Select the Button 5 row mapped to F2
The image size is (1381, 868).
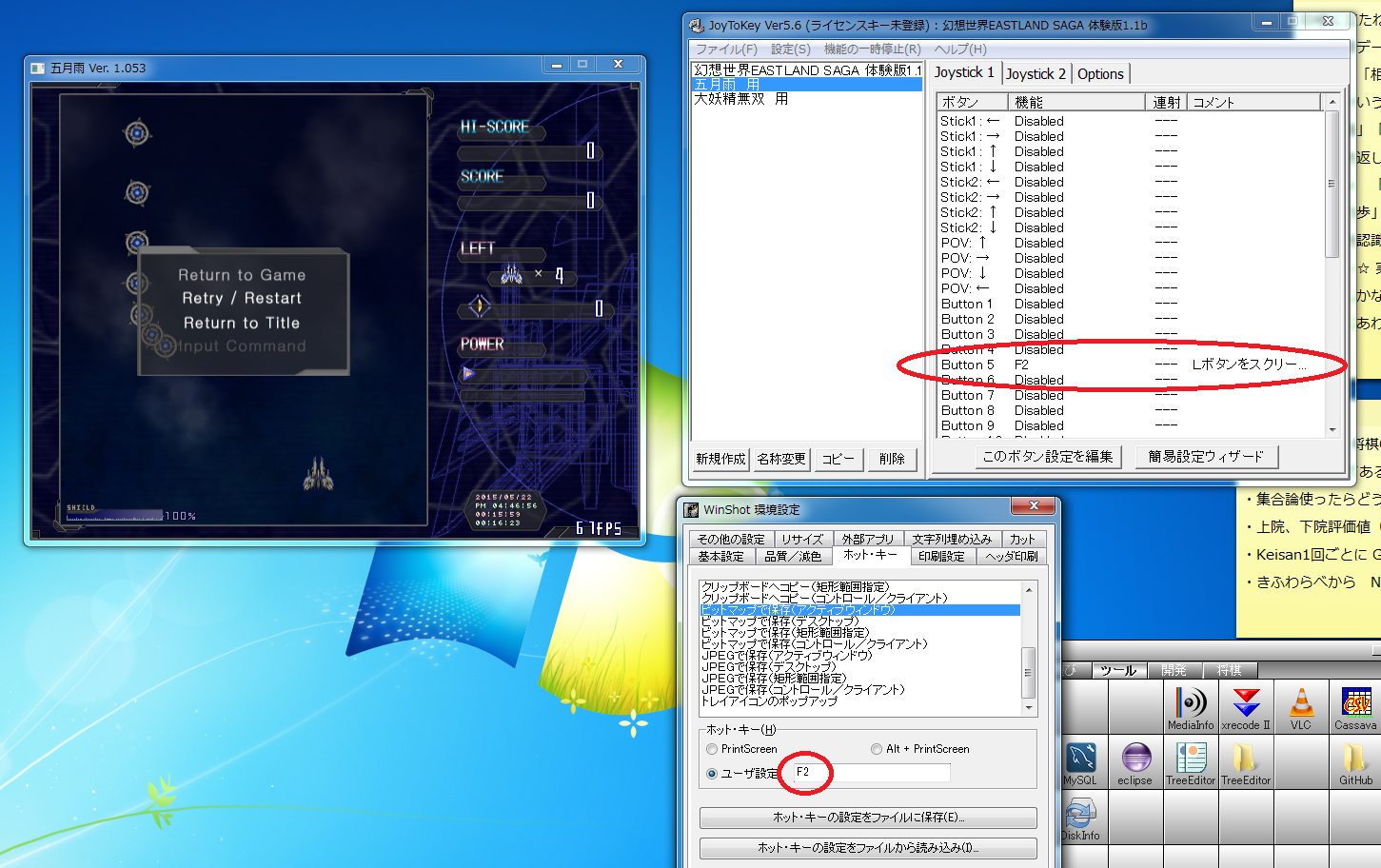(1129, 365)
